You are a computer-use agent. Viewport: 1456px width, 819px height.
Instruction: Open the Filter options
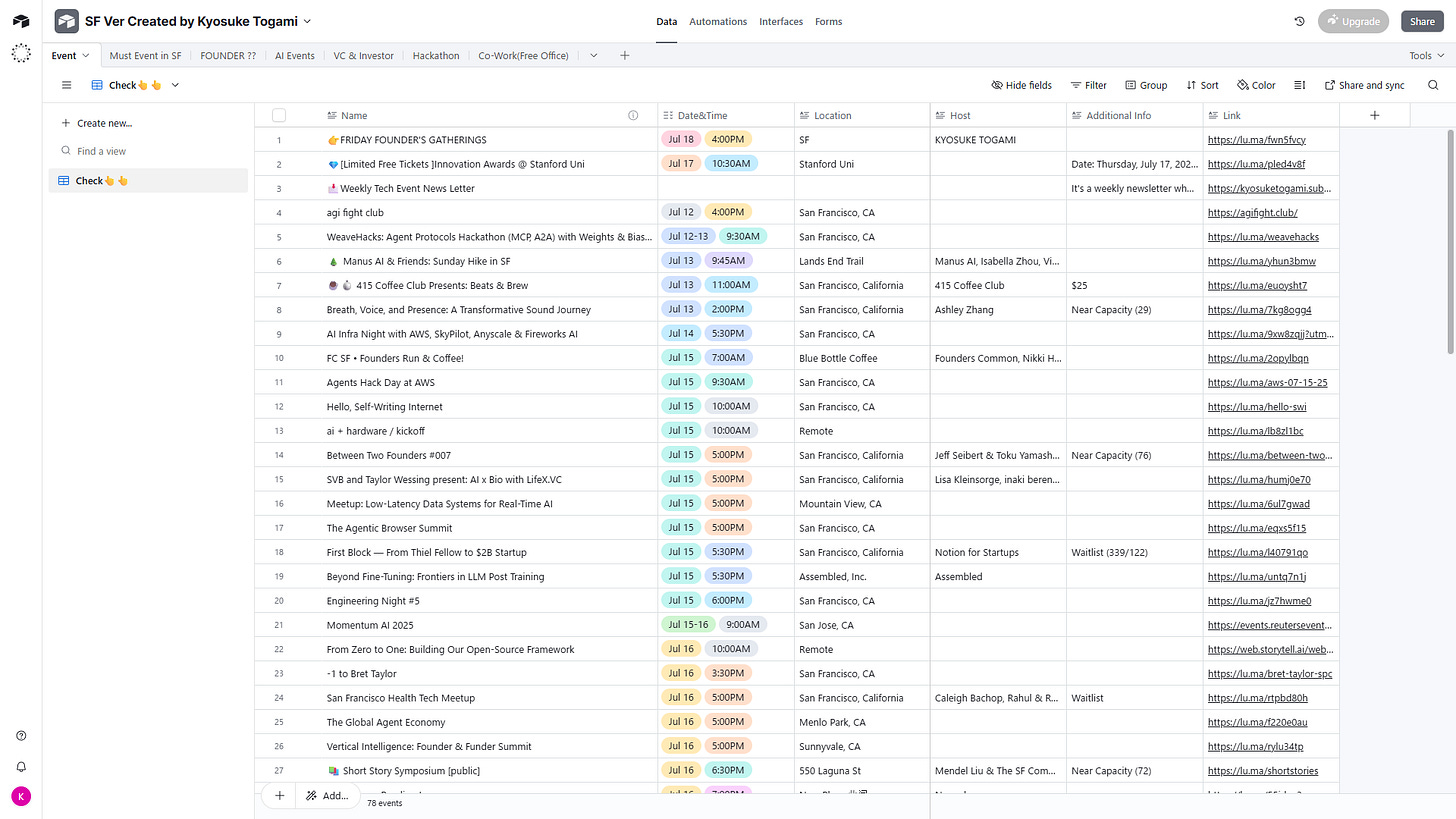tap(1088, 85)
